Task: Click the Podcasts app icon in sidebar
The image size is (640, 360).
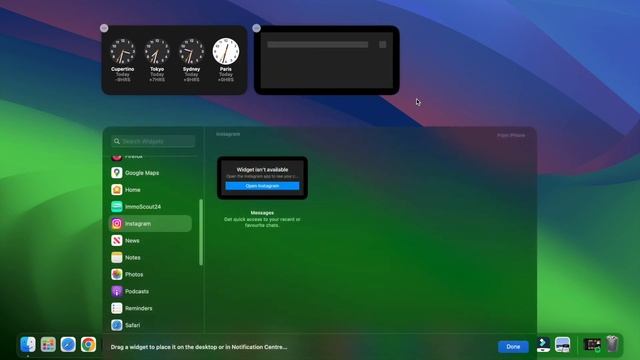Action: click(117, 291)
